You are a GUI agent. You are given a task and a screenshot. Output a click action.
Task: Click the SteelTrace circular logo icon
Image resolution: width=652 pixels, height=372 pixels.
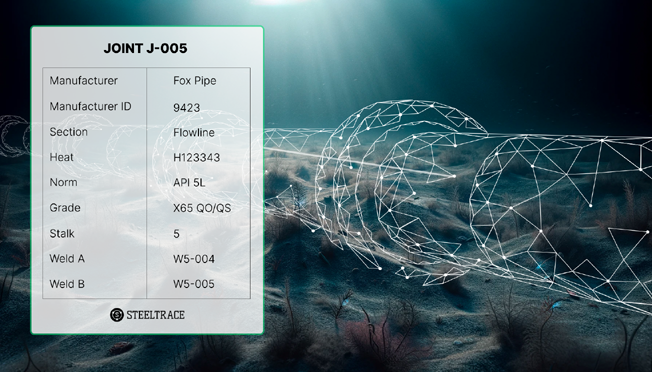pyautogui.click(x=117, y=315)
